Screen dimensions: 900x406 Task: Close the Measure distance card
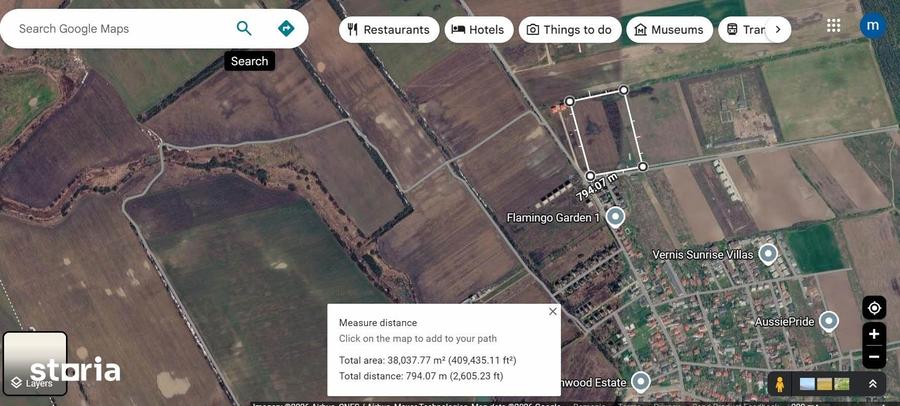click(x=552, y=311)
